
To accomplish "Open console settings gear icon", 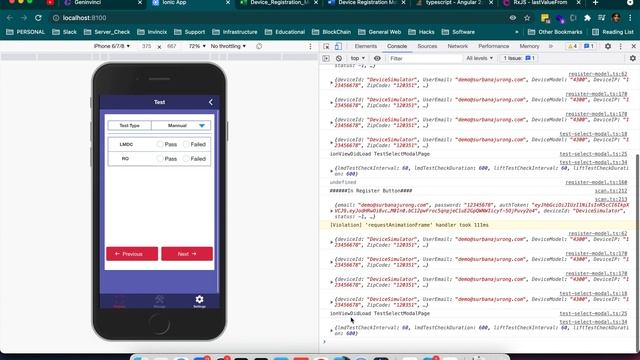I will [x=633, y=58].
